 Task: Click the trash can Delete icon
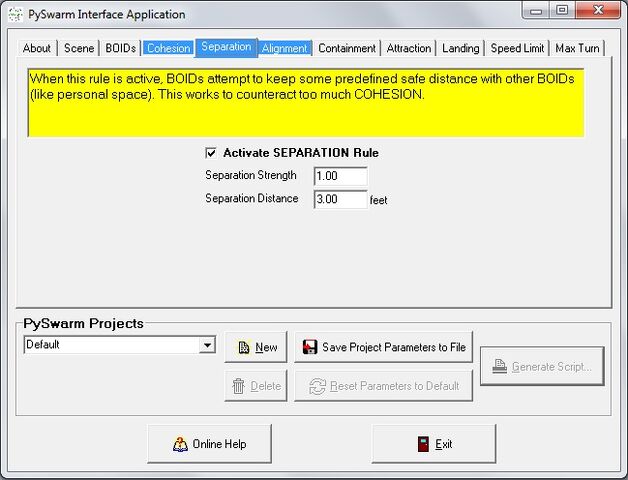[238, 386]
